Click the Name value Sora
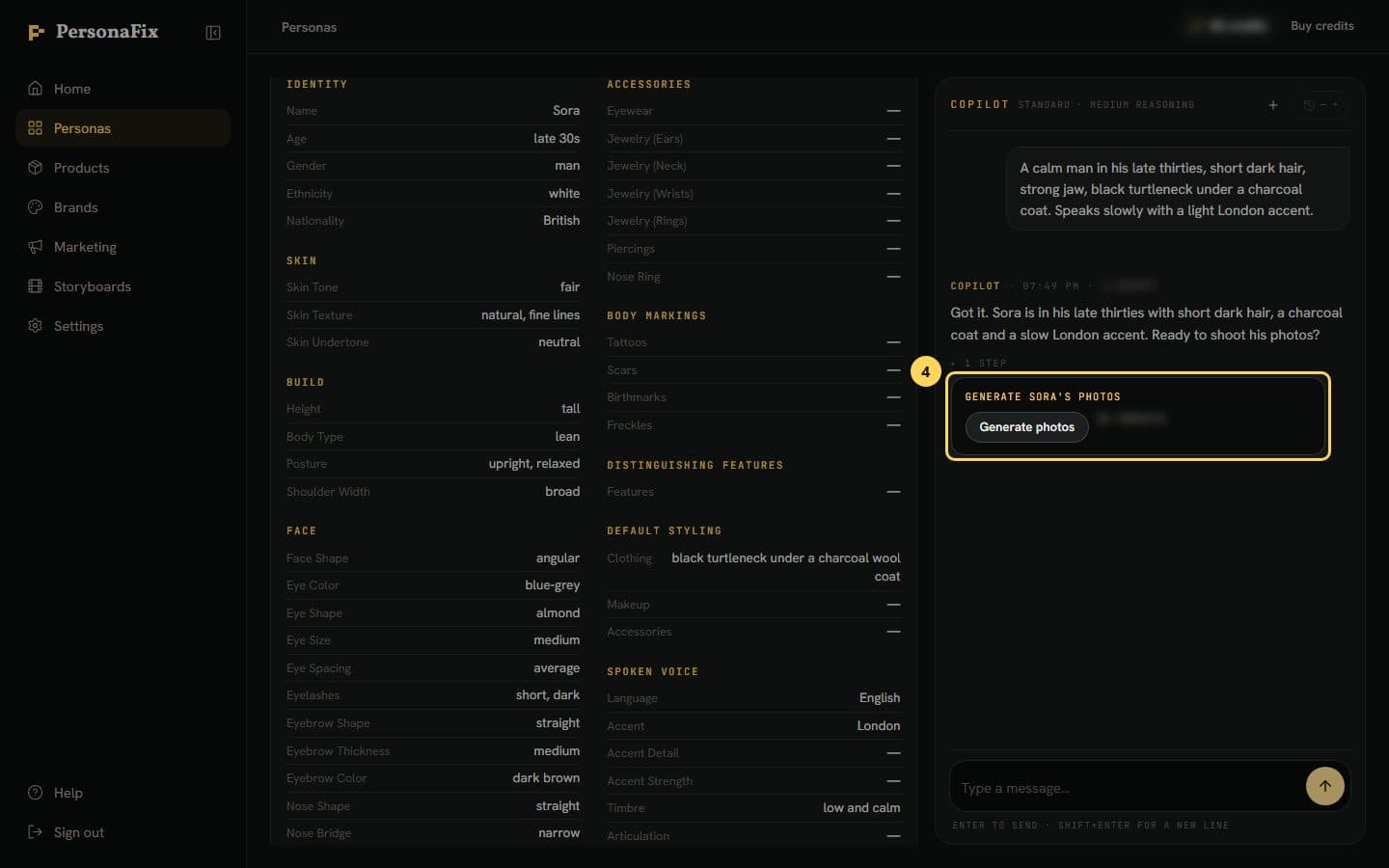Image resolution: width=1389 pixels, height=868 pixels. [566, 111]
